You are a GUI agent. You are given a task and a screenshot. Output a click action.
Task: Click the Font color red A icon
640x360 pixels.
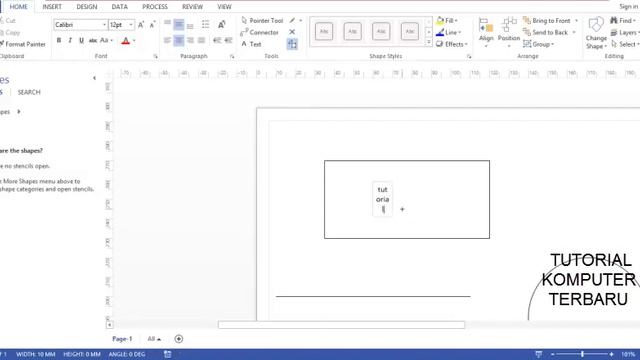[x=126, y=40]
